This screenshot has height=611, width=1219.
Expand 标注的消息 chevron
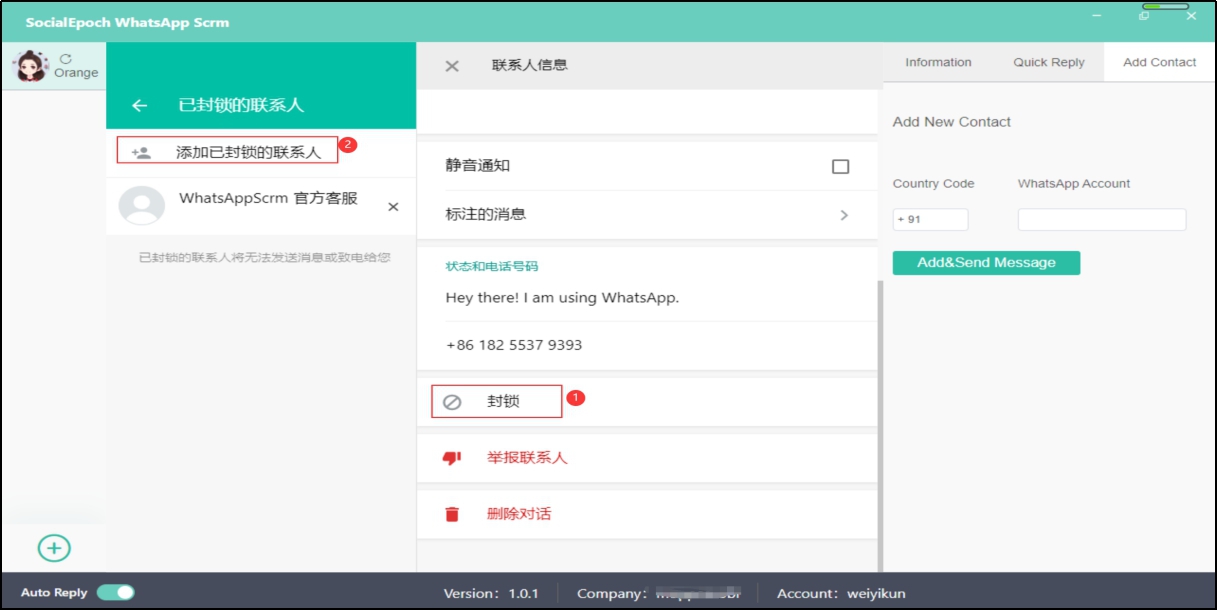coord(844,215)
